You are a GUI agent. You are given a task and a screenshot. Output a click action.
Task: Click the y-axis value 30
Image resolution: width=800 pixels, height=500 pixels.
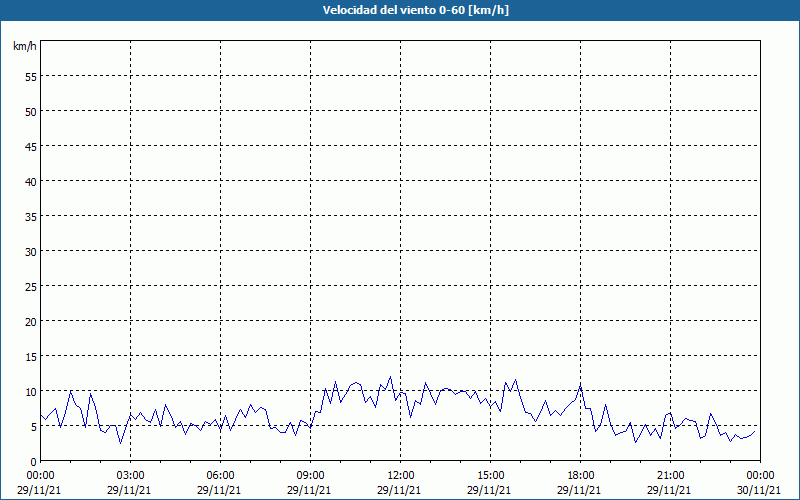tap(31, 252)
